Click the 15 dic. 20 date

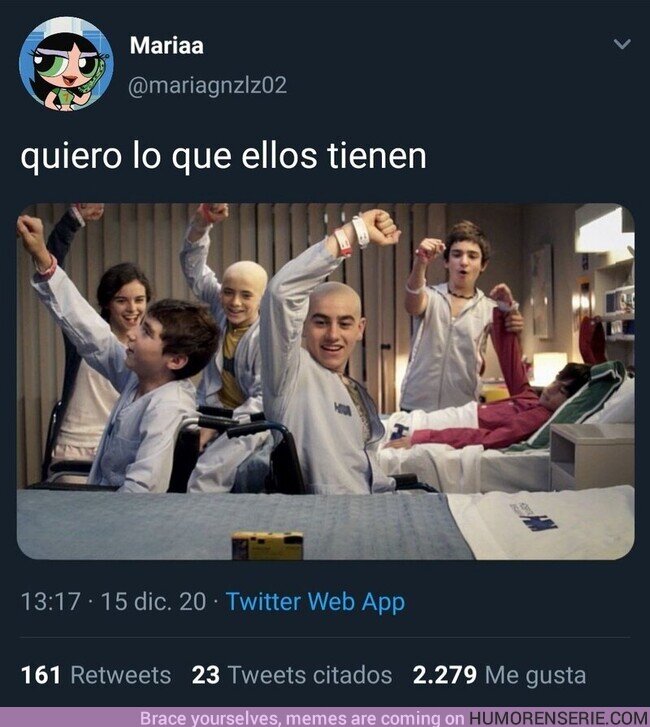click(x=153, y=601)
